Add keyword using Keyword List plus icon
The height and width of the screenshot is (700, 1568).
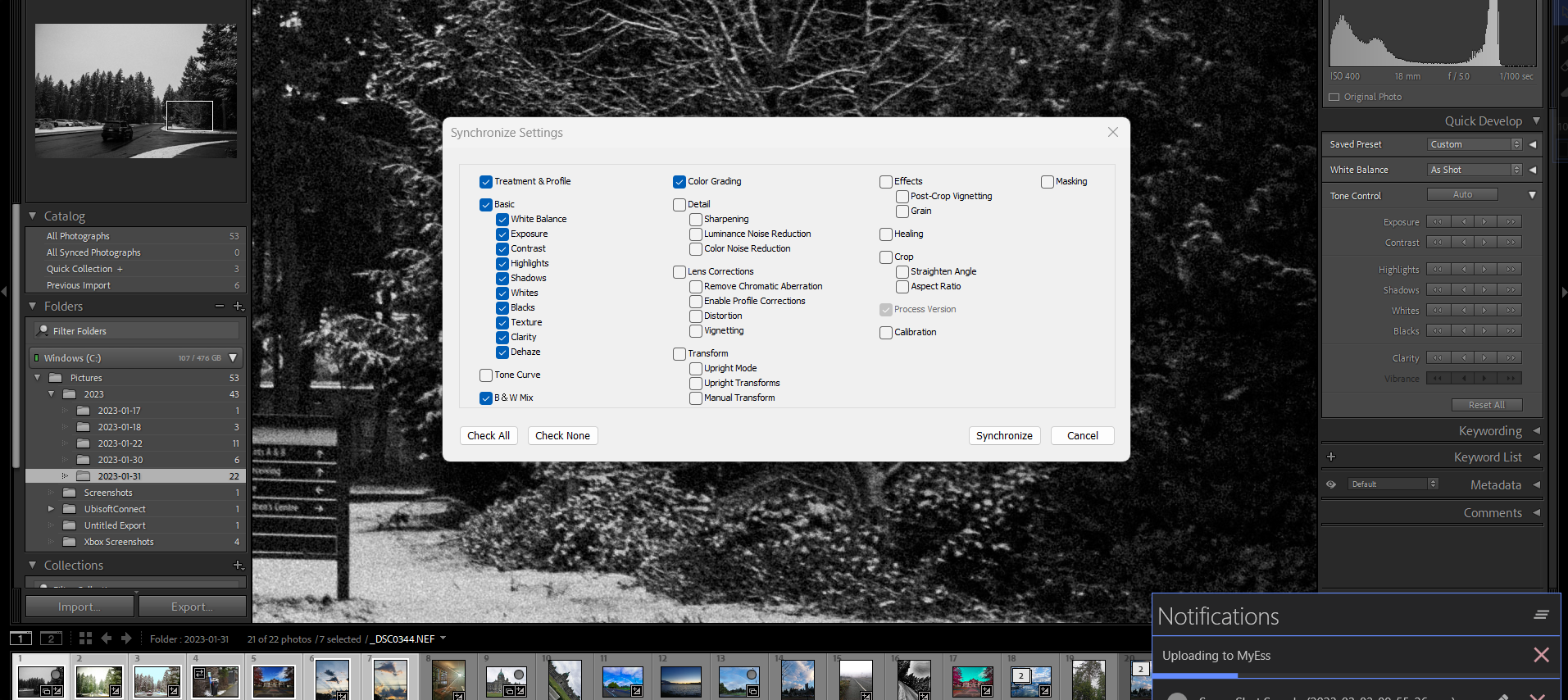1331,457
